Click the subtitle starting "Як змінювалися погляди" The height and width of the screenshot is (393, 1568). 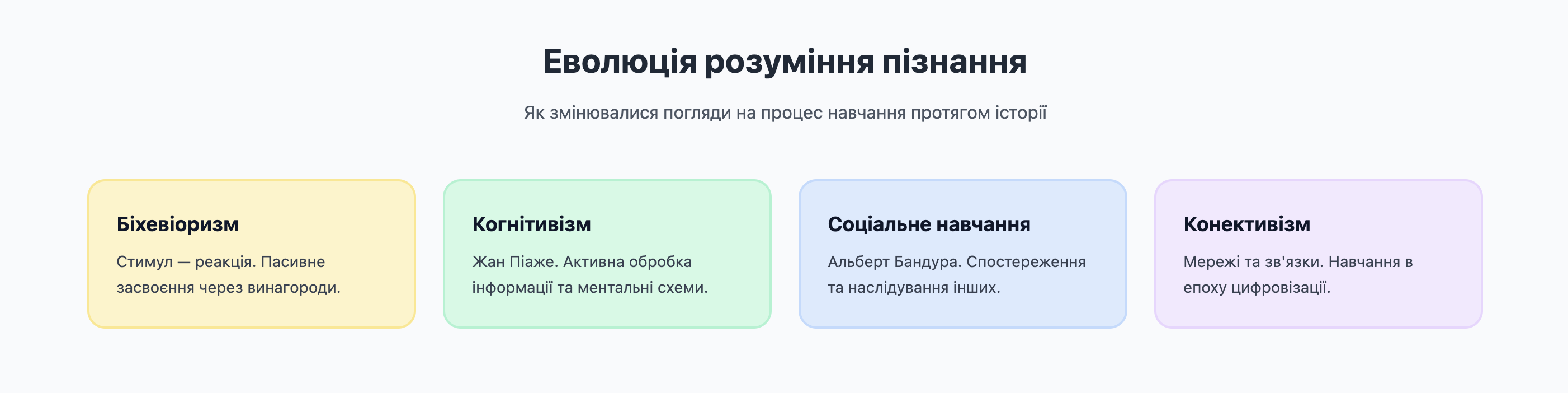point(784,113)
